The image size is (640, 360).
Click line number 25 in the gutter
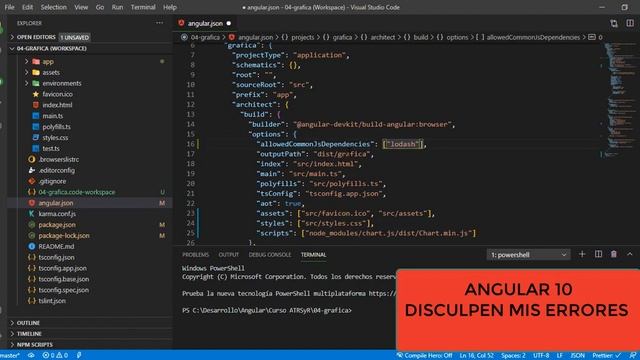pos(190,233)
